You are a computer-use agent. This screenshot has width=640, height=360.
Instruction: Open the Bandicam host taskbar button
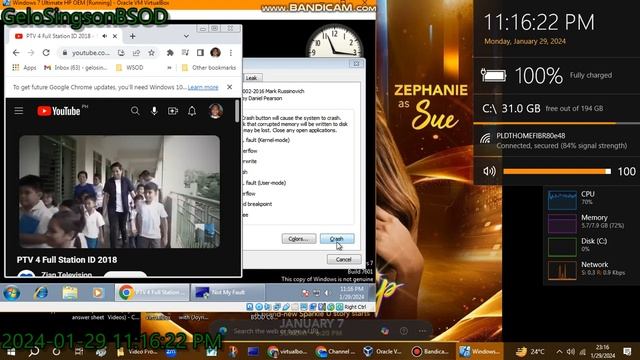[x=430, y=351]
